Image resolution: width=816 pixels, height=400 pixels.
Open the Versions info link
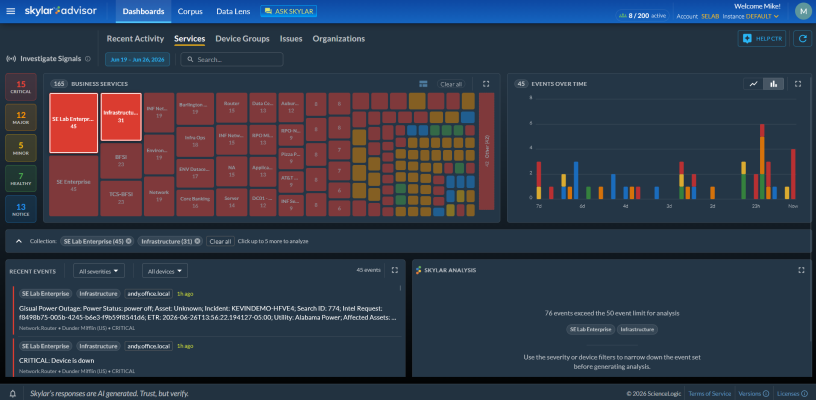[754, 394]
